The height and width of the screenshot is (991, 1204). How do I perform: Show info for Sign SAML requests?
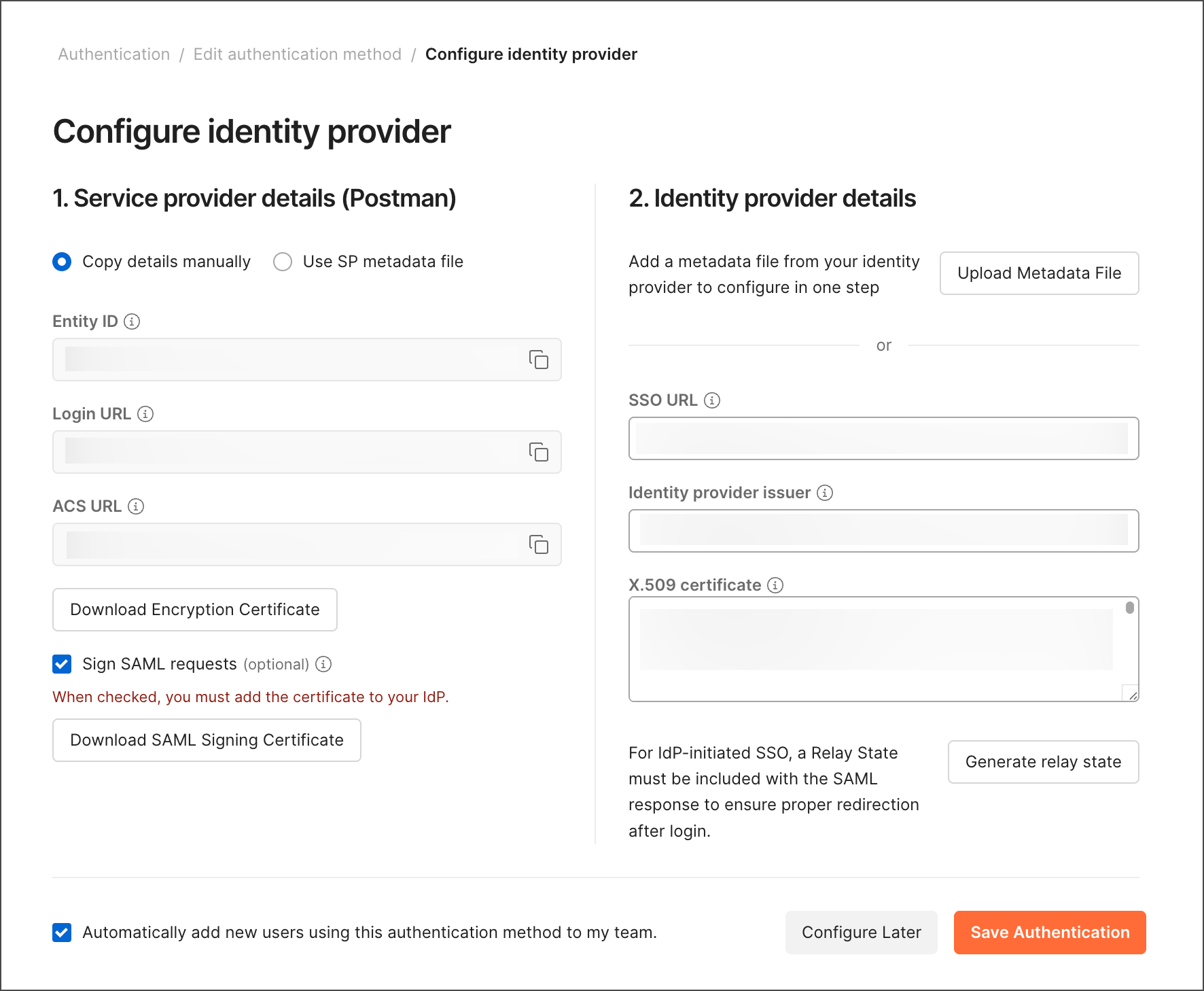pos(324,664)
